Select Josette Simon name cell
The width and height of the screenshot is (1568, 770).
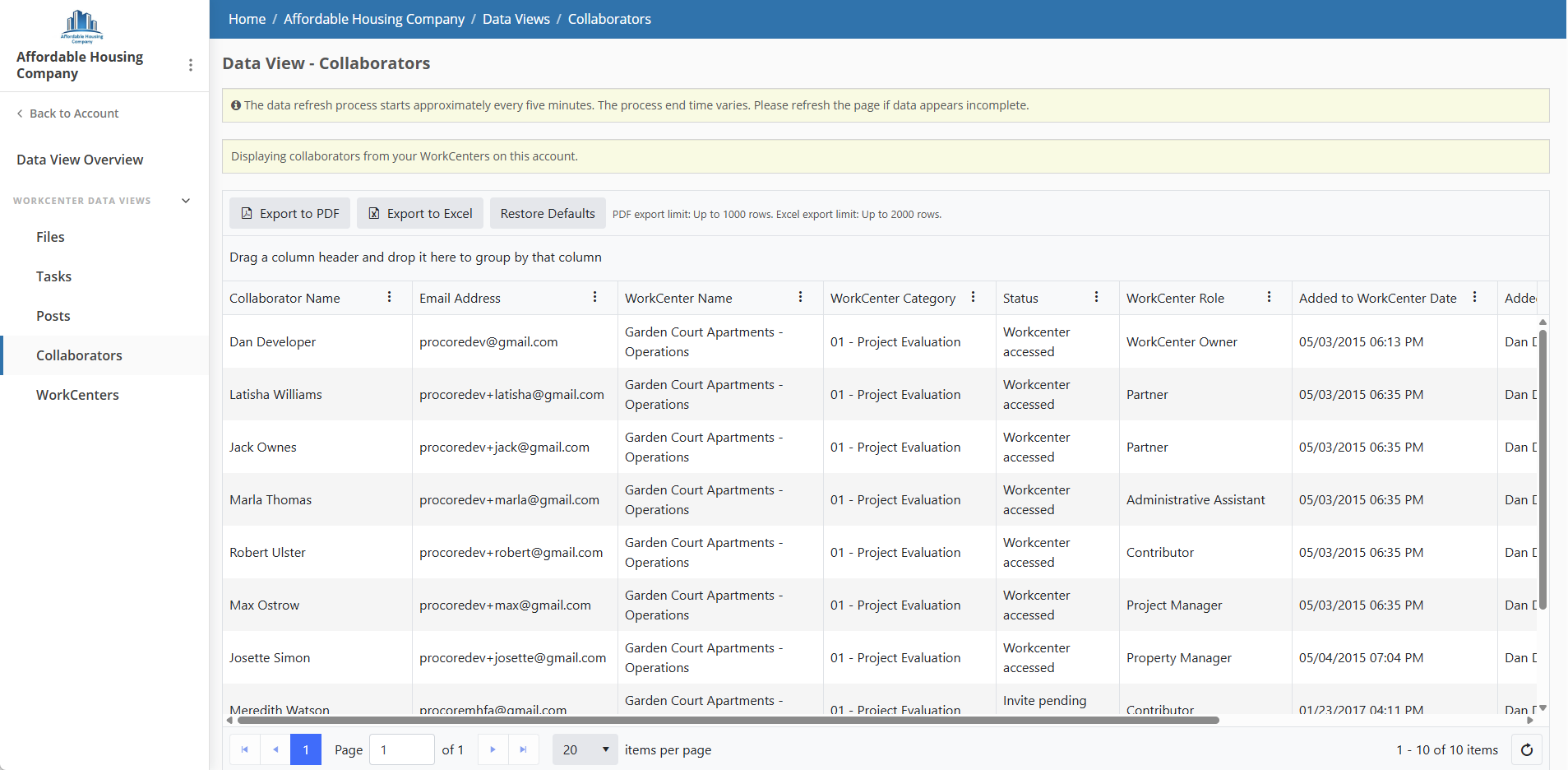coord(317,657)
